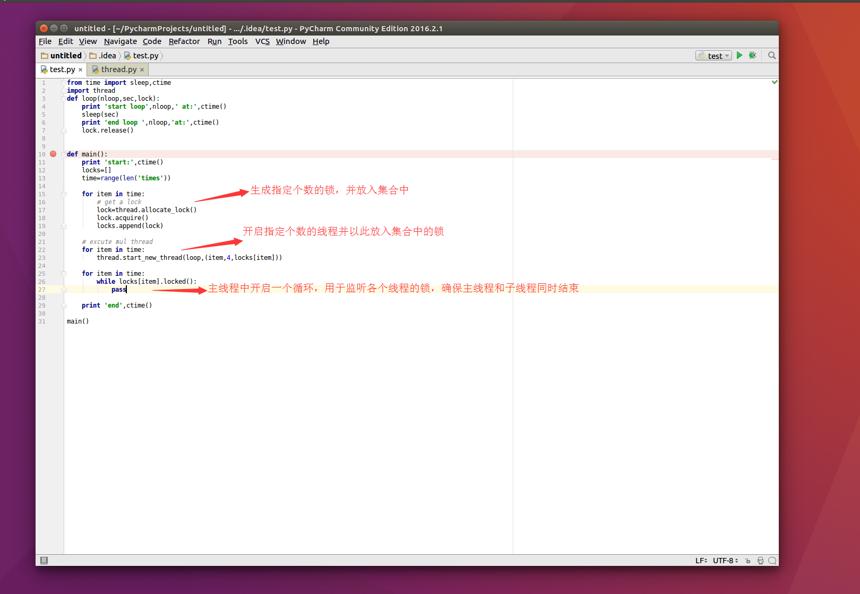Click the tool windows icon in status bar corner
860x594 pixels.
[x=44, y=560]
